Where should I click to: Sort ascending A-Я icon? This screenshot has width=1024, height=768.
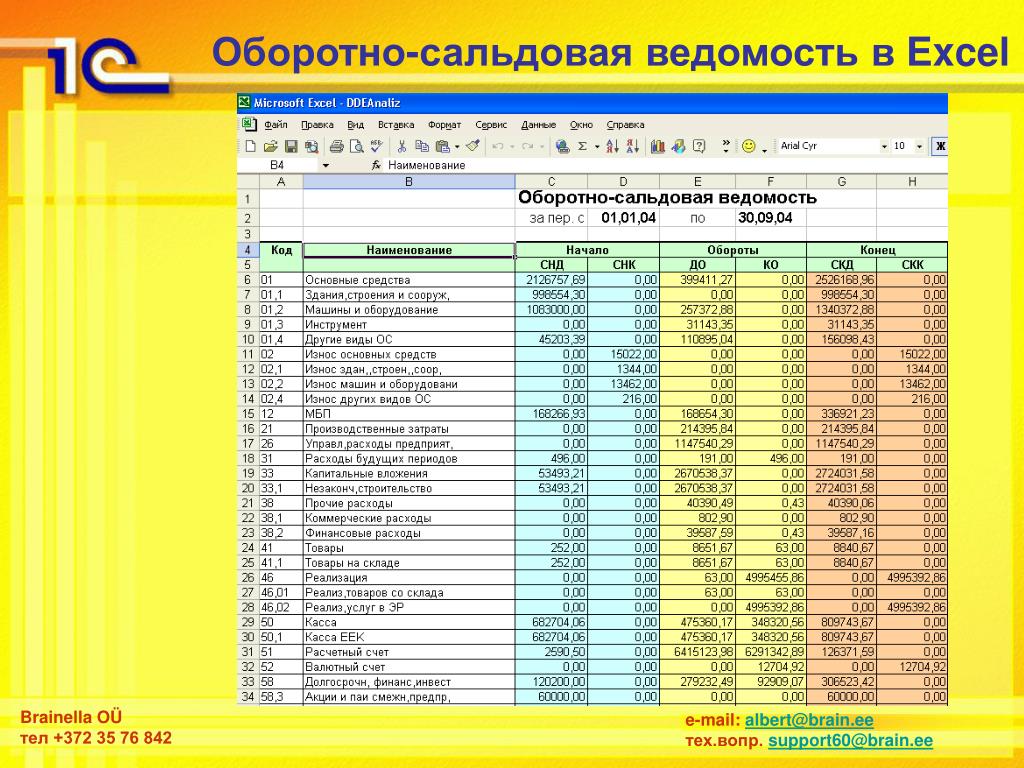[x=612, y=146]
